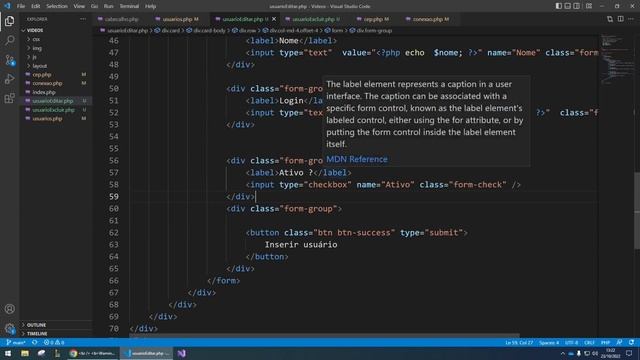Open cep.php in the explorer tree

42,75
